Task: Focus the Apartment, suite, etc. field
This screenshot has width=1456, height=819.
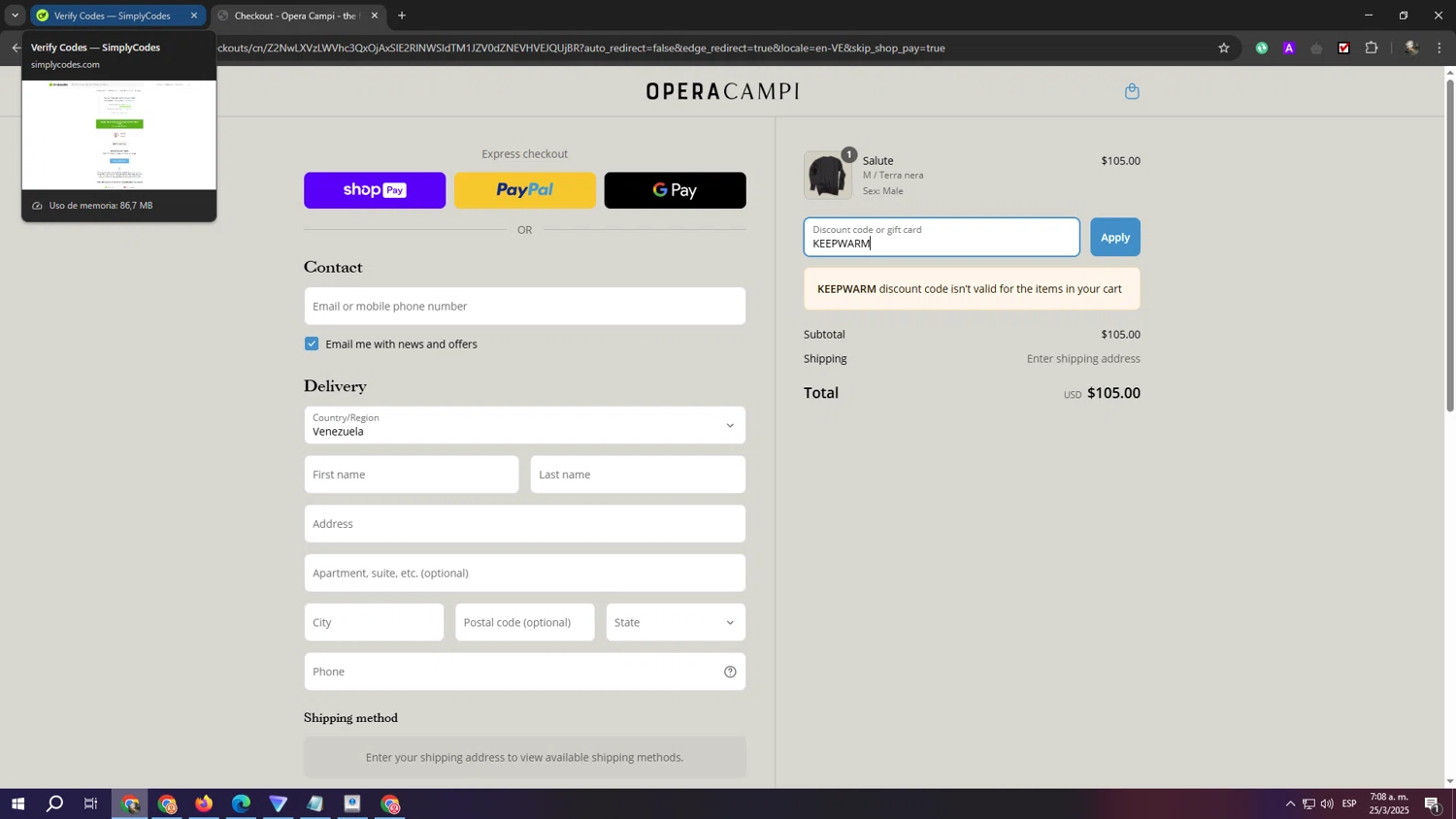Action: [525, 573]
